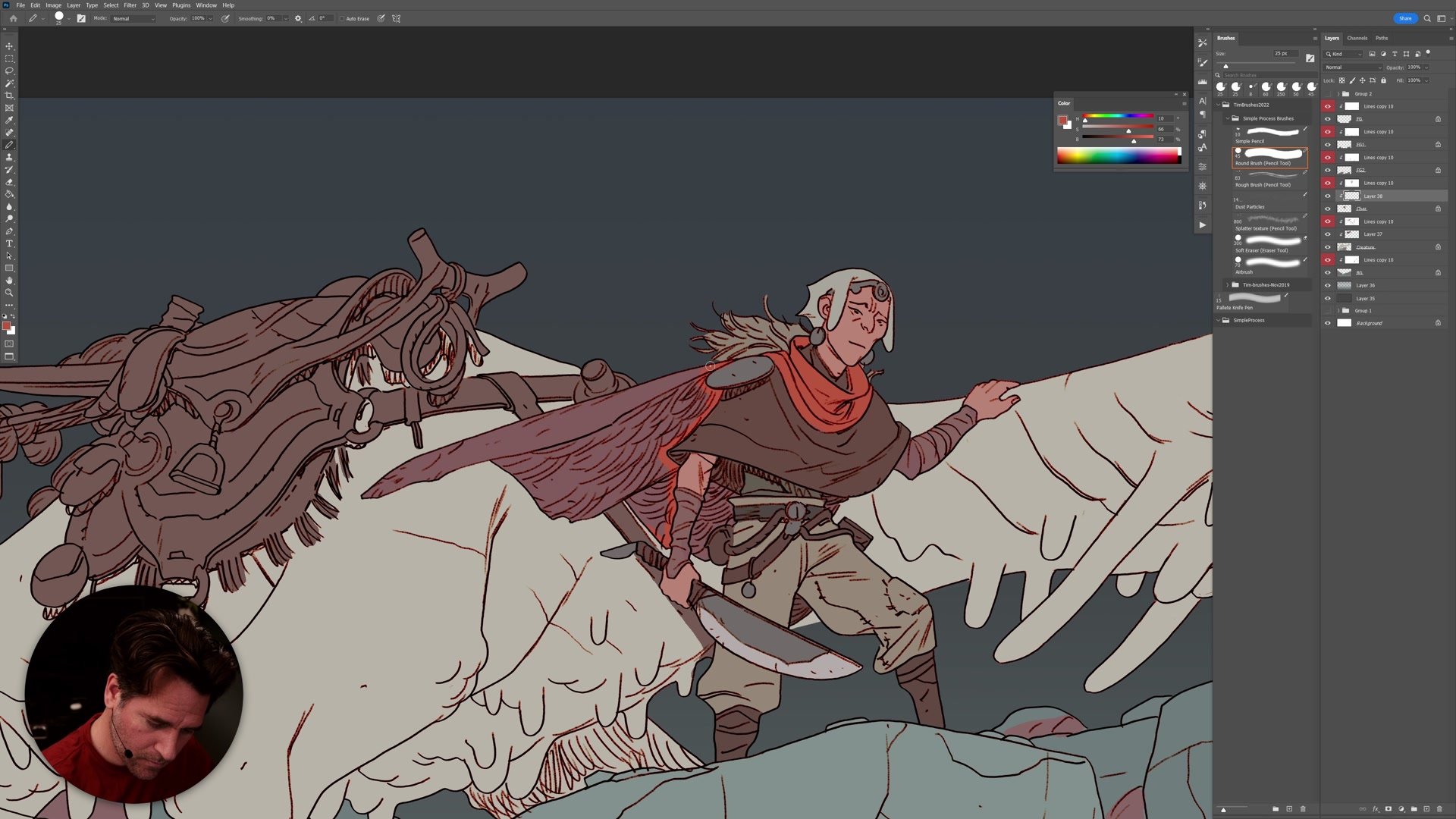The width and height of the screenshot is (1456, 819).
Task: Activate the Type tool
Action: tap(9, 243)
